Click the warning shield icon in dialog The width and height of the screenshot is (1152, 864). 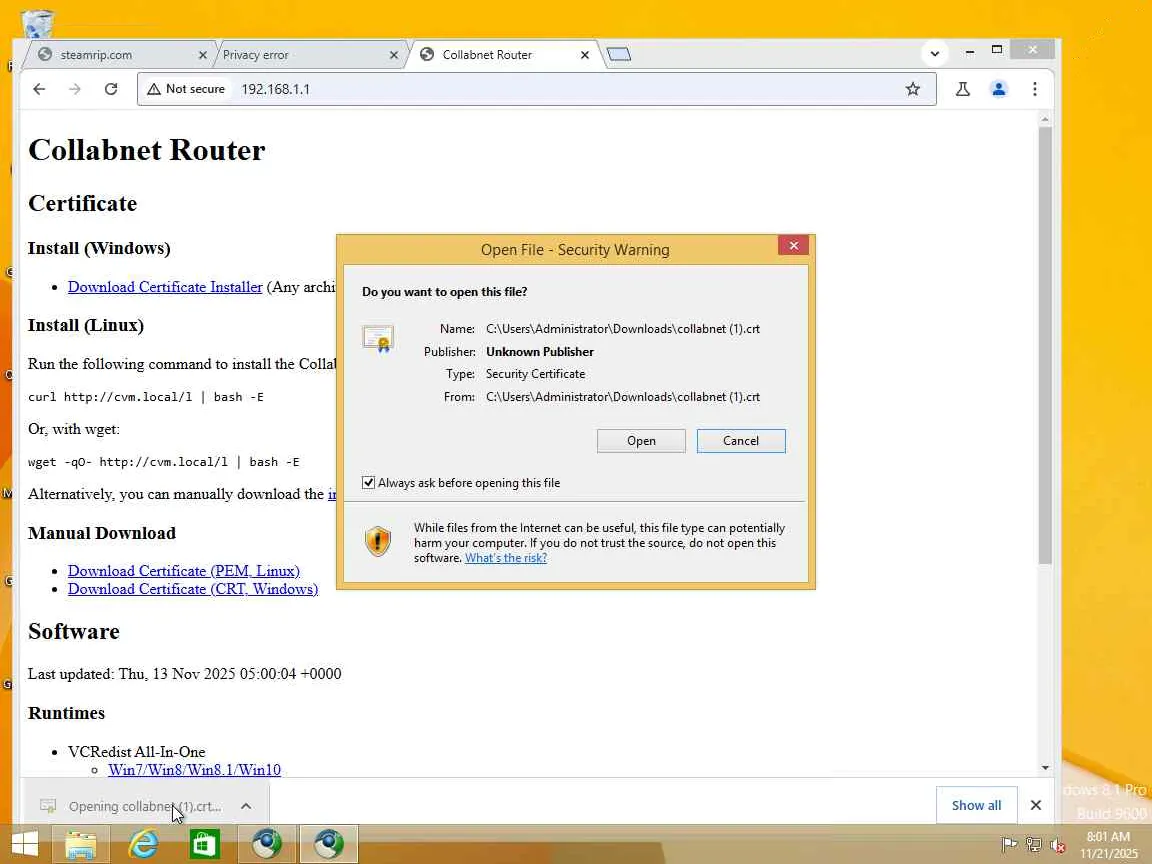pyautogui.click(x=378, y=541)
